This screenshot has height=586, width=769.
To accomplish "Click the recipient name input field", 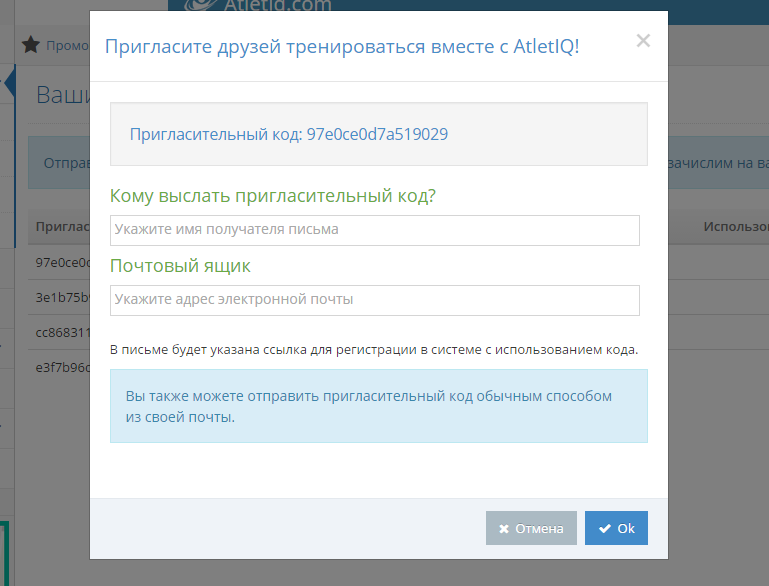I will pyautogui.click(x=375, y=230).
